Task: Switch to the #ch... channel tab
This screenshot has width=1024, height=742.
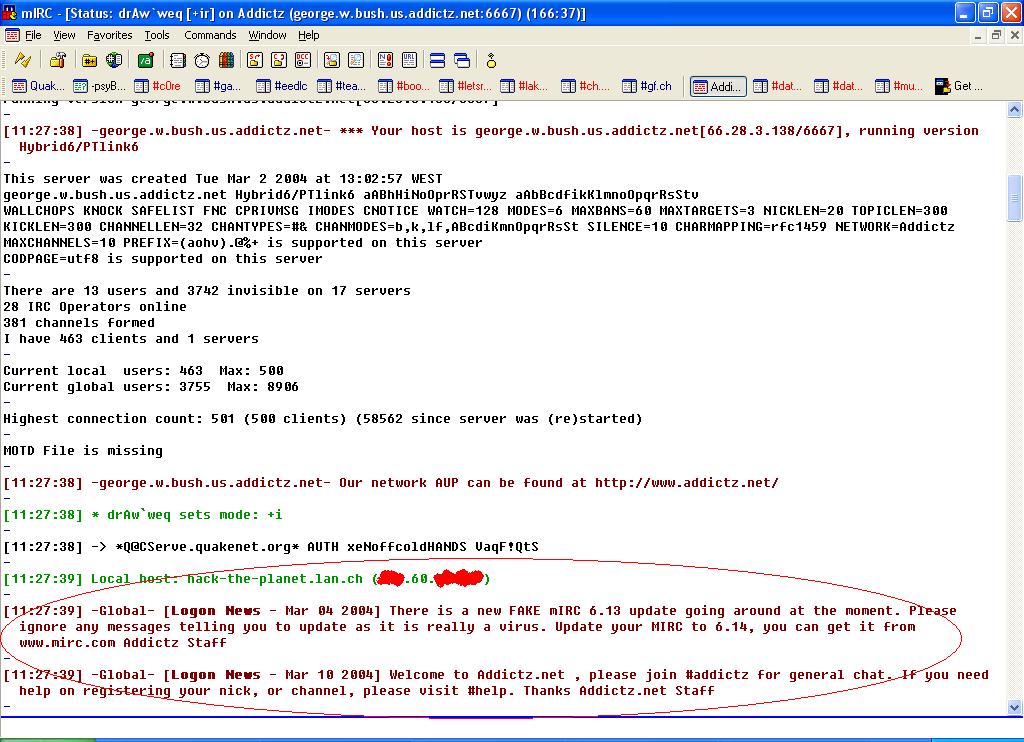Action: 585,86
